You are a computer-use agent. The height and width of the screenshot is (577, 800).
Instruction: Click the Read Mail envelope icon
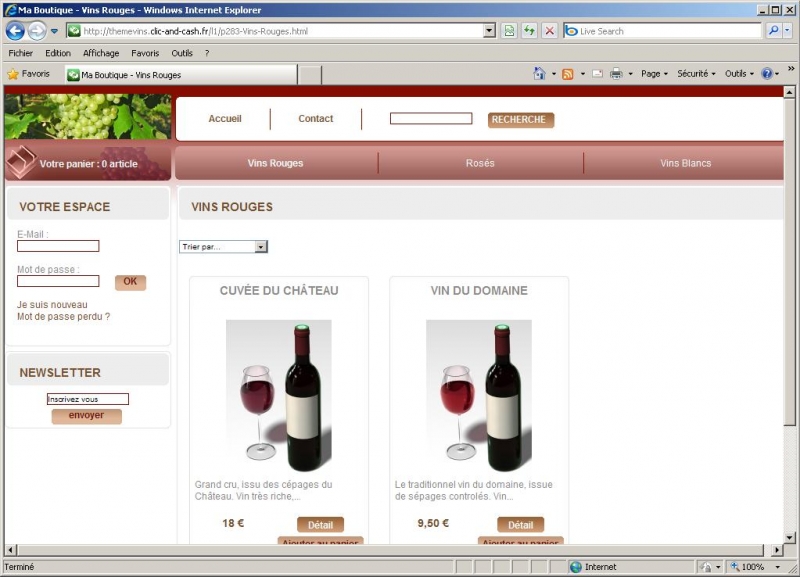pos(597,74)
